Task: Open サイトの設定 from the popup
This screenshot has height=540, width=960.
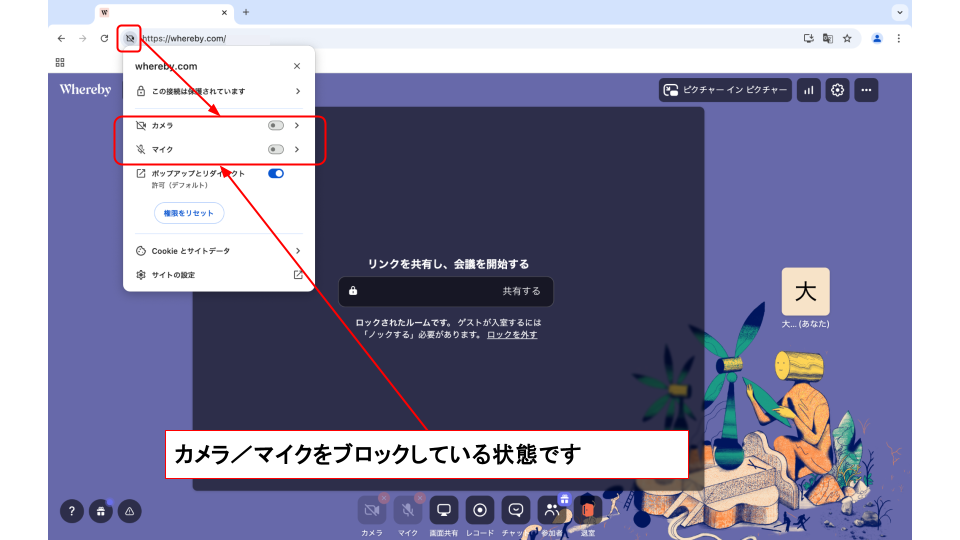Action: click(x=218, y=275)
